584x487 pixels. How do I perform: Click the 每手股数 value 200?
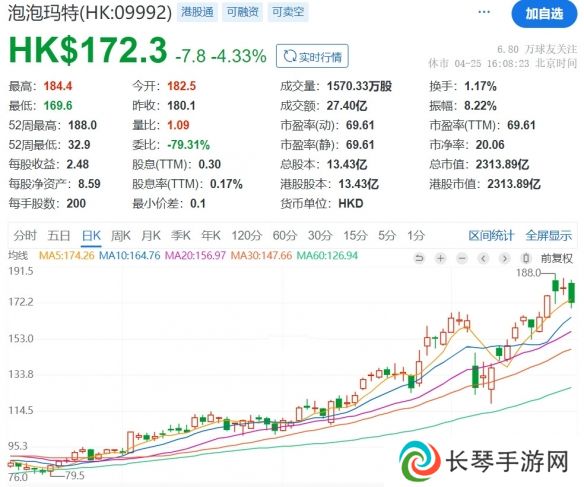tap(76, 203)
